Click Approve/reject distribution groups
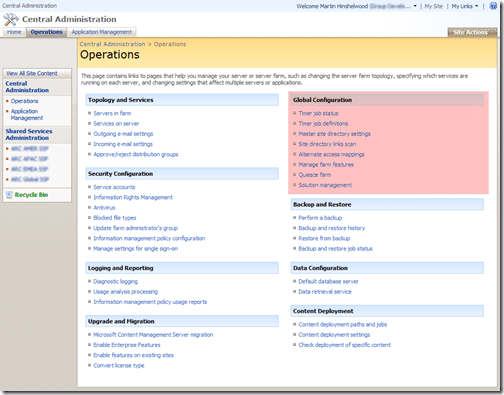Image resolution: width=504 pixels, height=395 pixels. point(136,155)
